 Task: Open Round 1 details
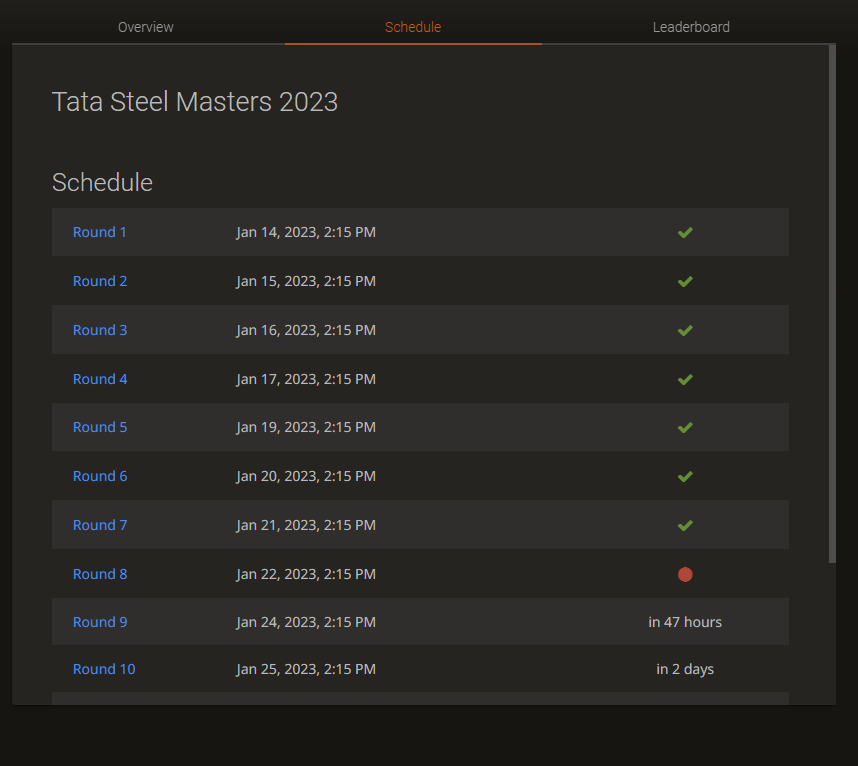(99, 232)
